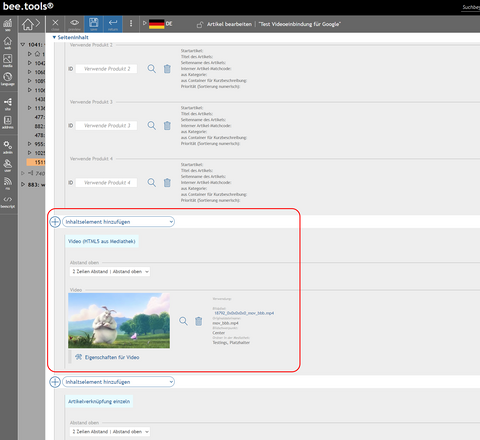Screen dimensions: 480x440
Task: Delete the video file with trash icon
Action: 199,321
